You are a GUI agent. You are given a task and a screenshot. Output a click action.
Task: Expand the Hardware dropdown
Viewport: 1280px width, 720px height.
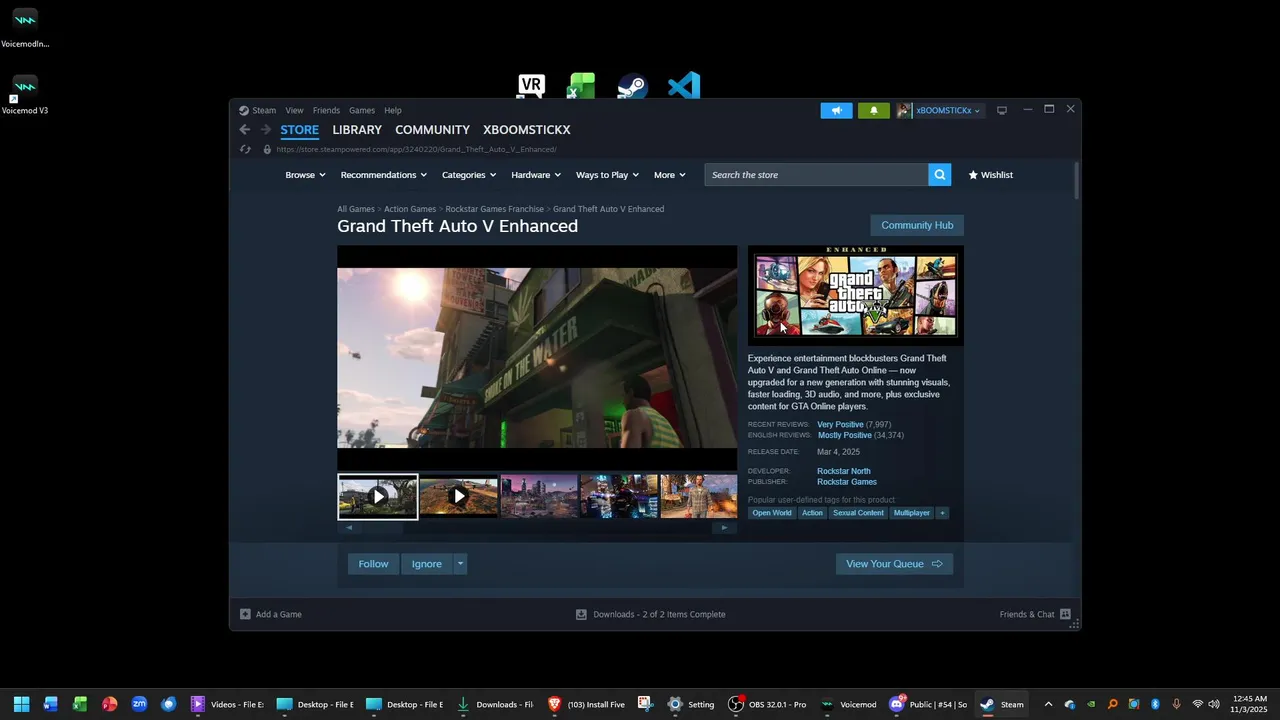536,175
